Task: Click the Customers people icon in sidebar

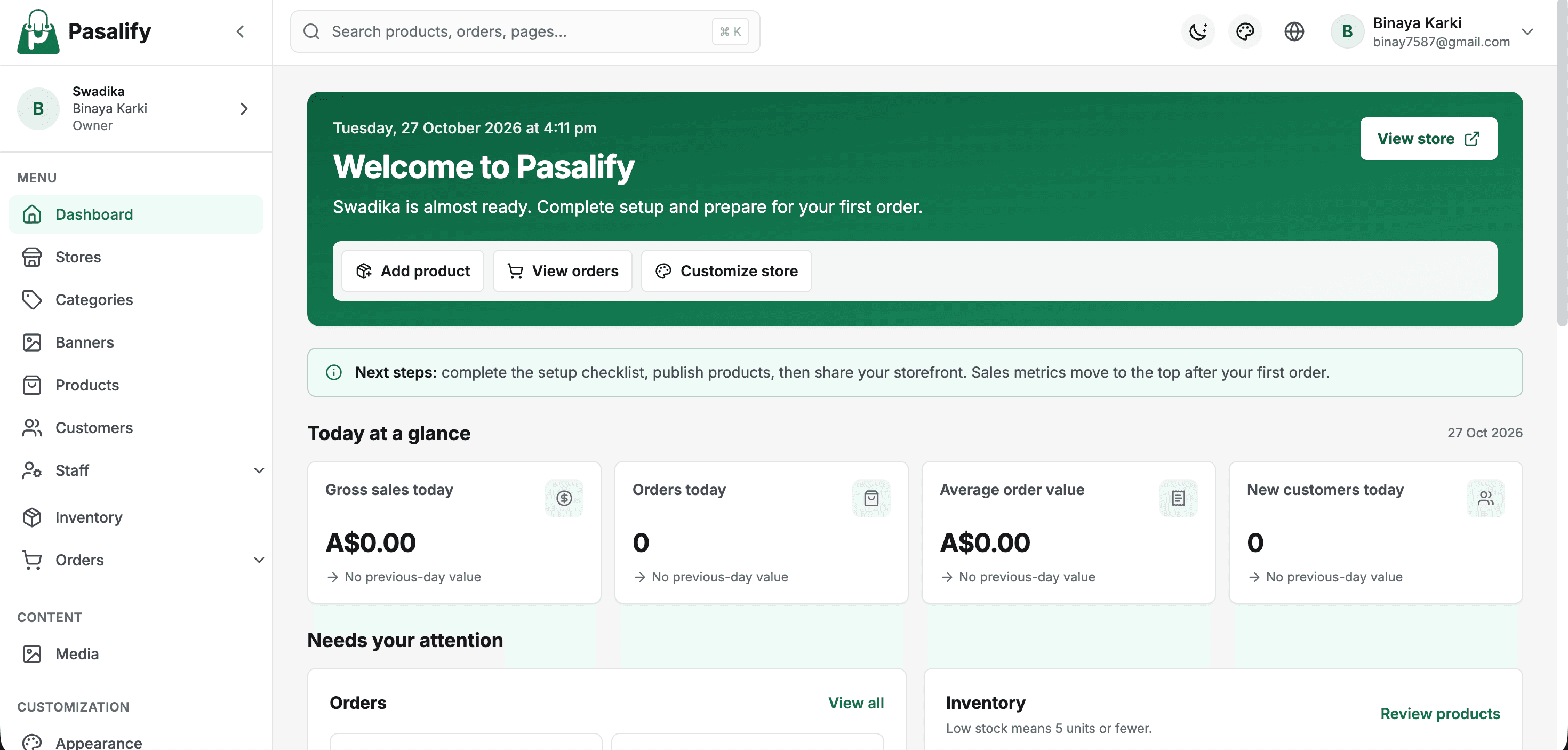Action: 31,427
